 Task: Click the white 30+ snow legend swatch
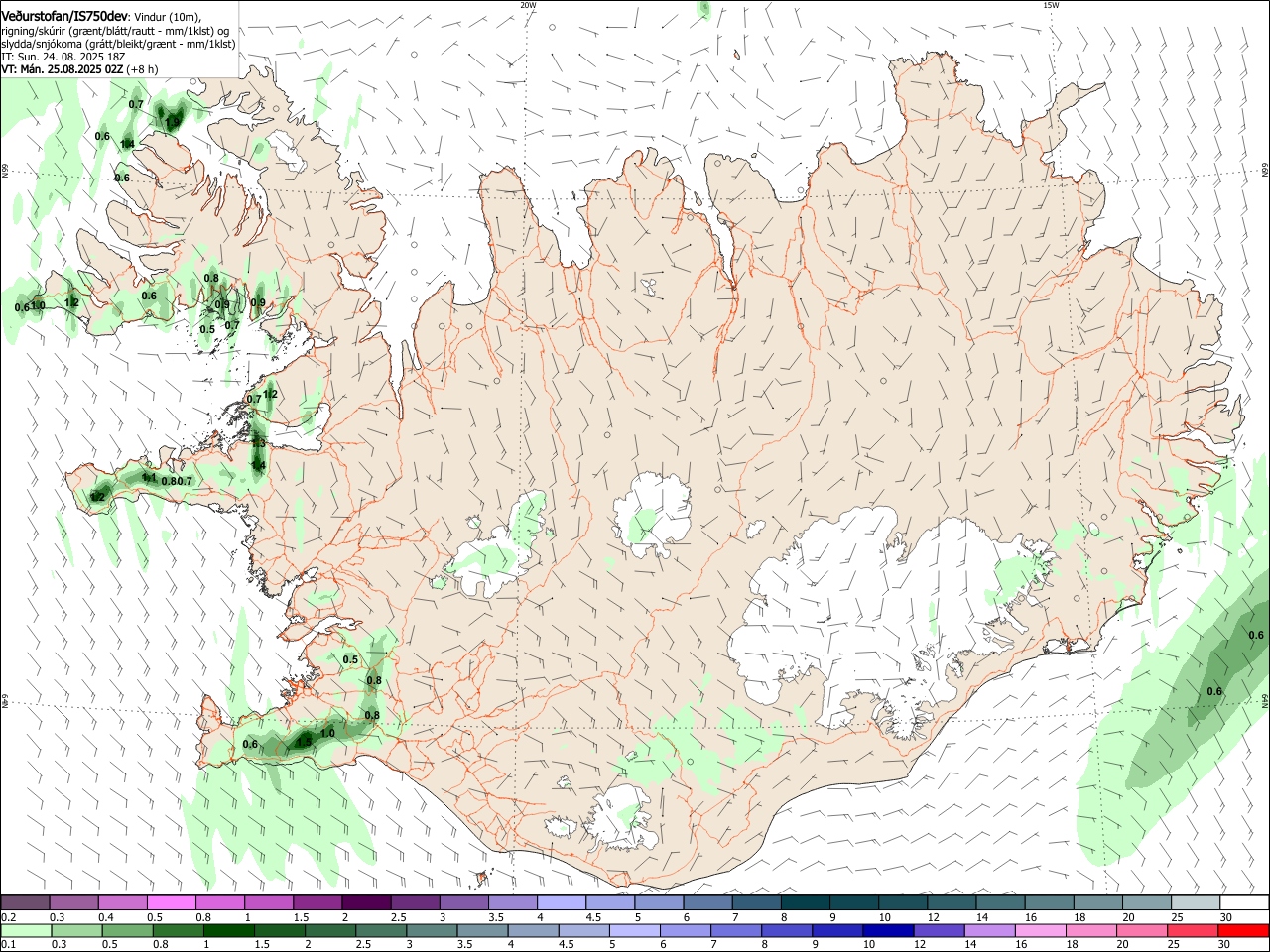(1244, 902)
